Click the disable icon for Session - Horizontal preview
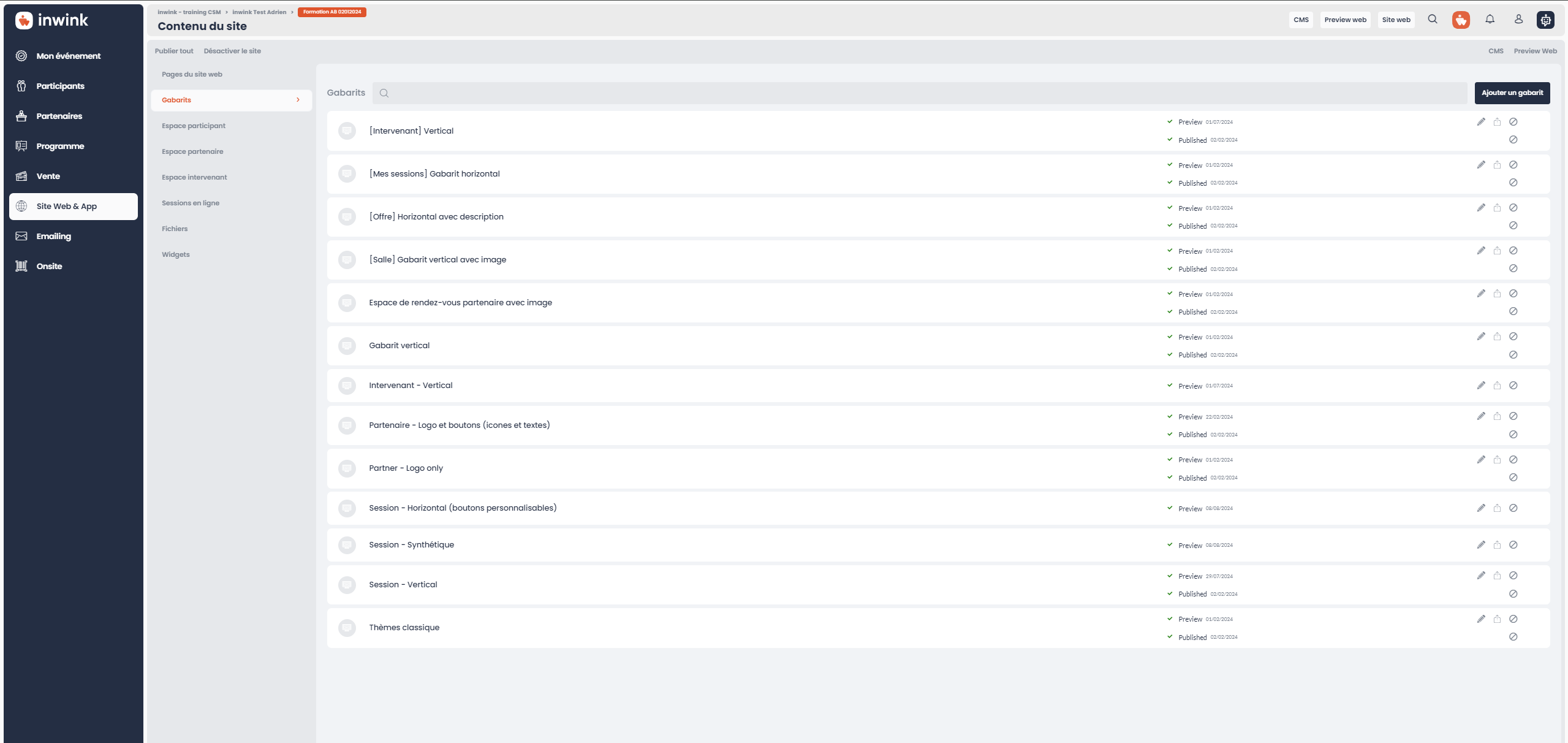The width and height of the screenshot is (1568, 743). [x=1513, y=508]
